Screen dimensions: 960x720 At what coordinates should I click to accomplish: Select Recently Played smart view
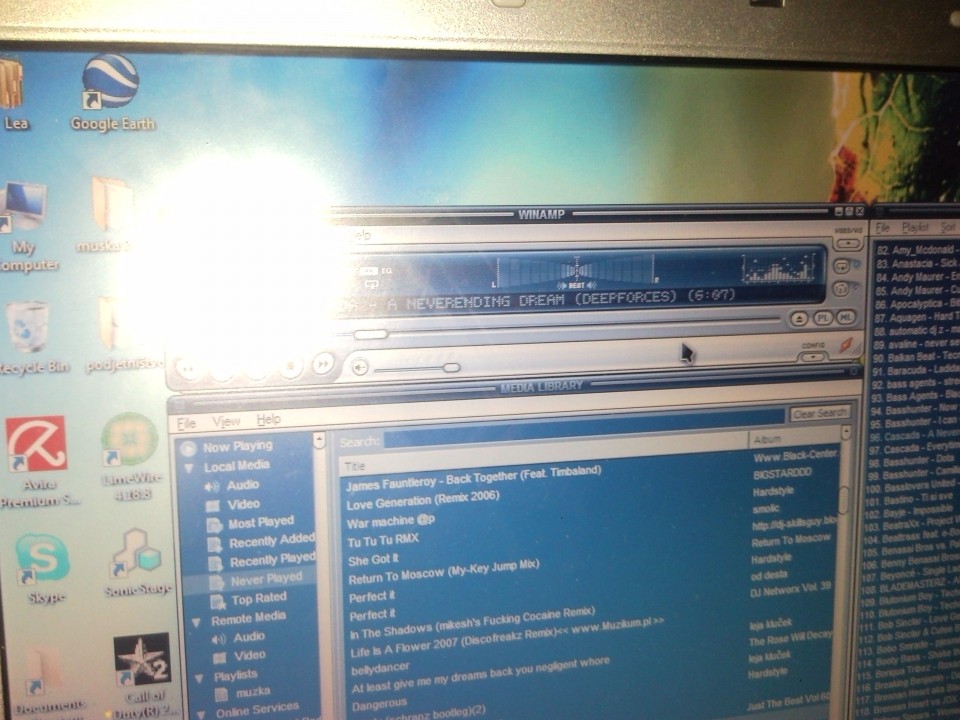tap(272, 560)
